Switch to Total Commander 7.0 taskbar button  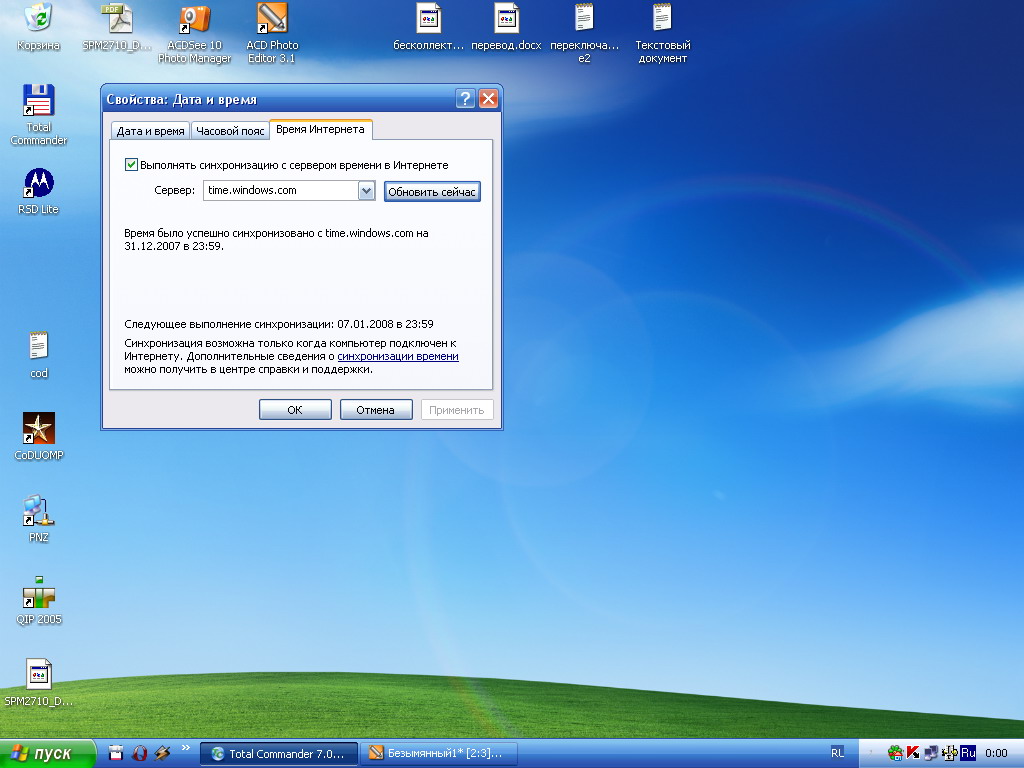point(279,754)
